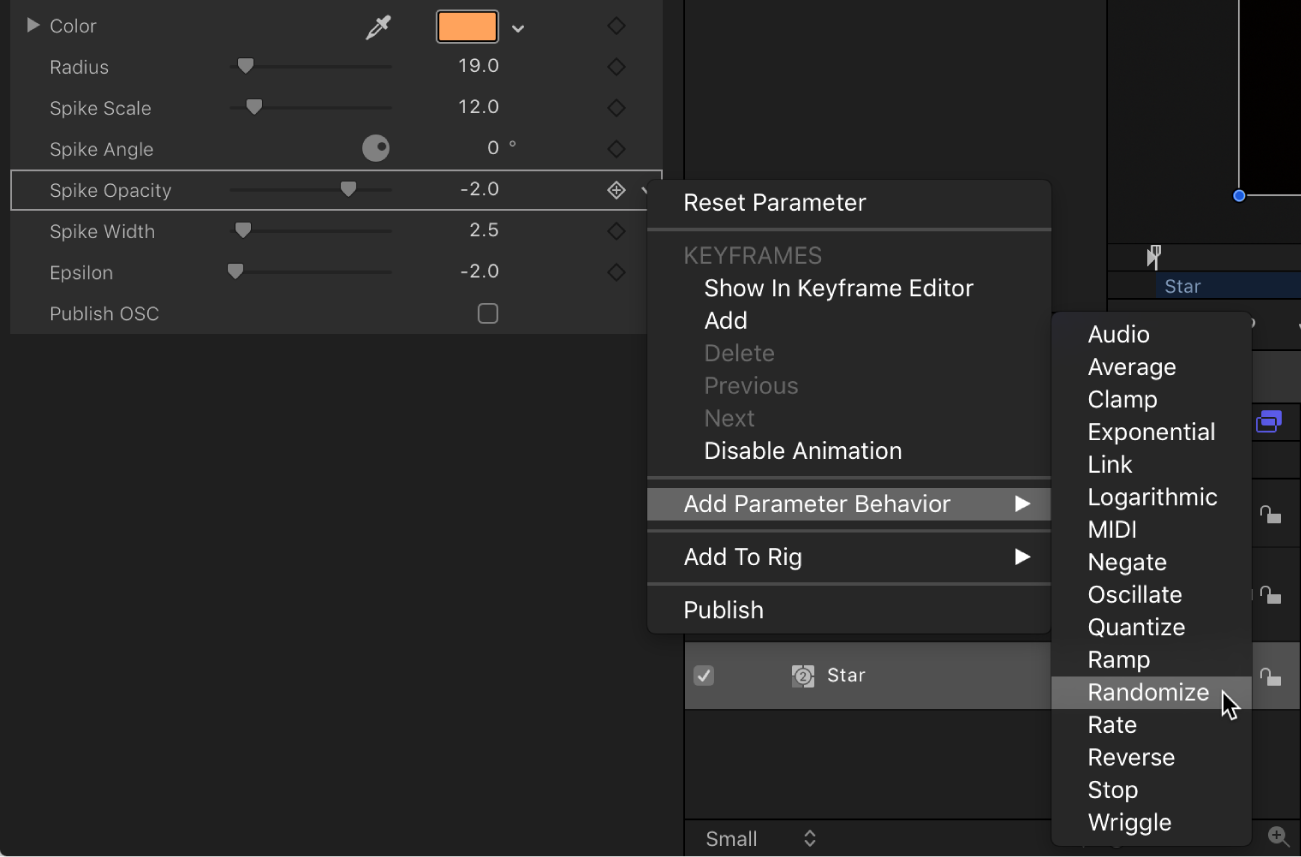The image size is (1301, 857).
Task: Expand the Color parameter disclosure triangle
Action: coord(31,26)
